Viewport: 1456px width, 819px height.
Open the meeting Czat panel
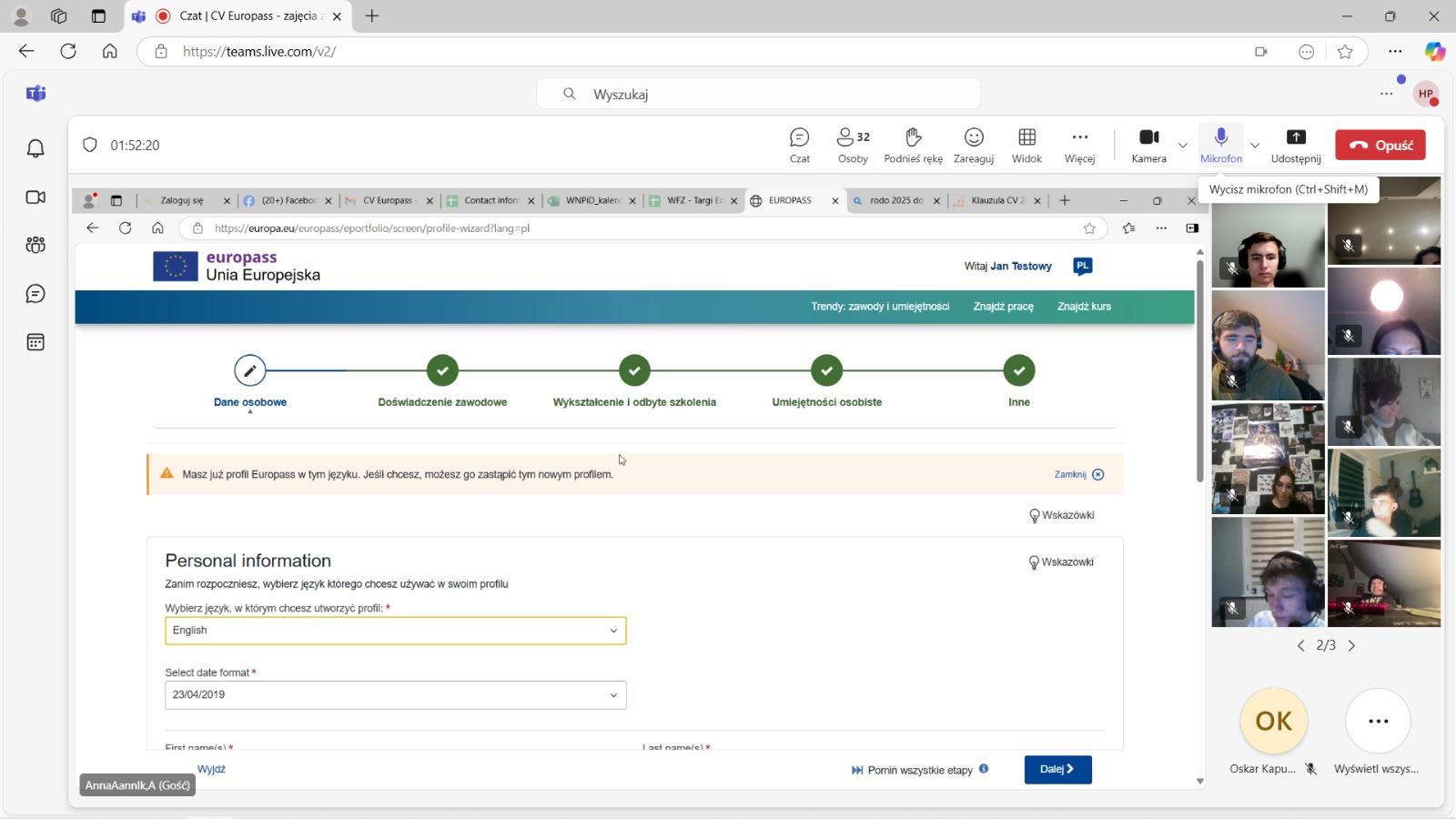pyautogui.click(x=799, y=146)
